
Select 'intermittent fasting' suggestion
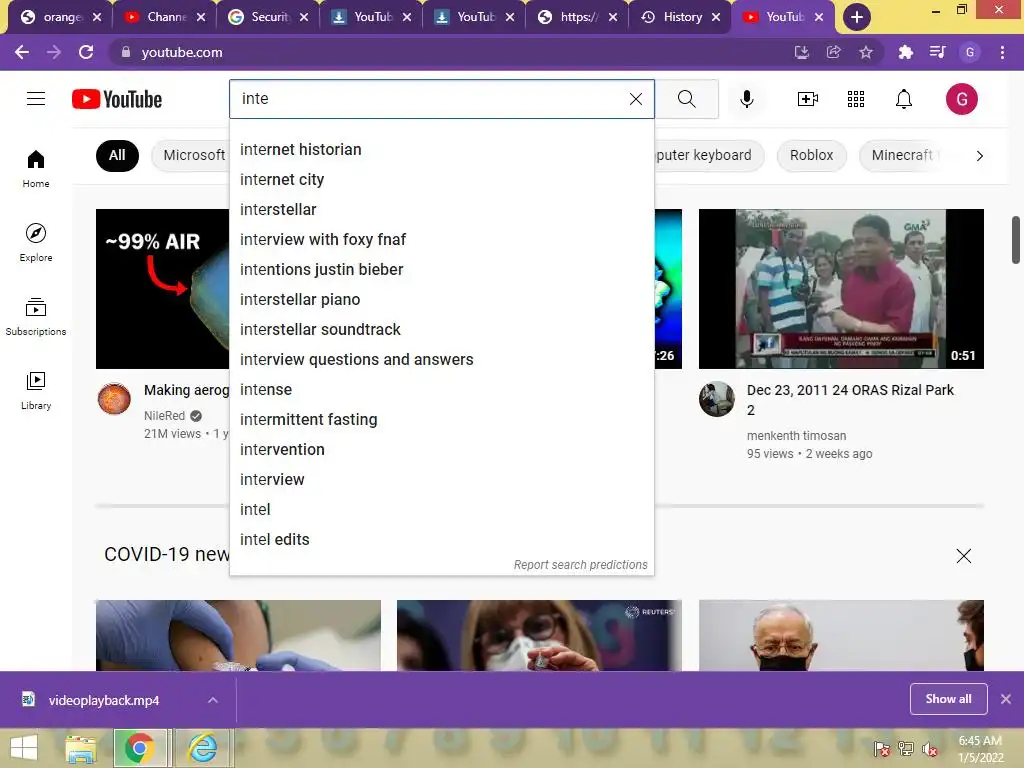(442, 420)
